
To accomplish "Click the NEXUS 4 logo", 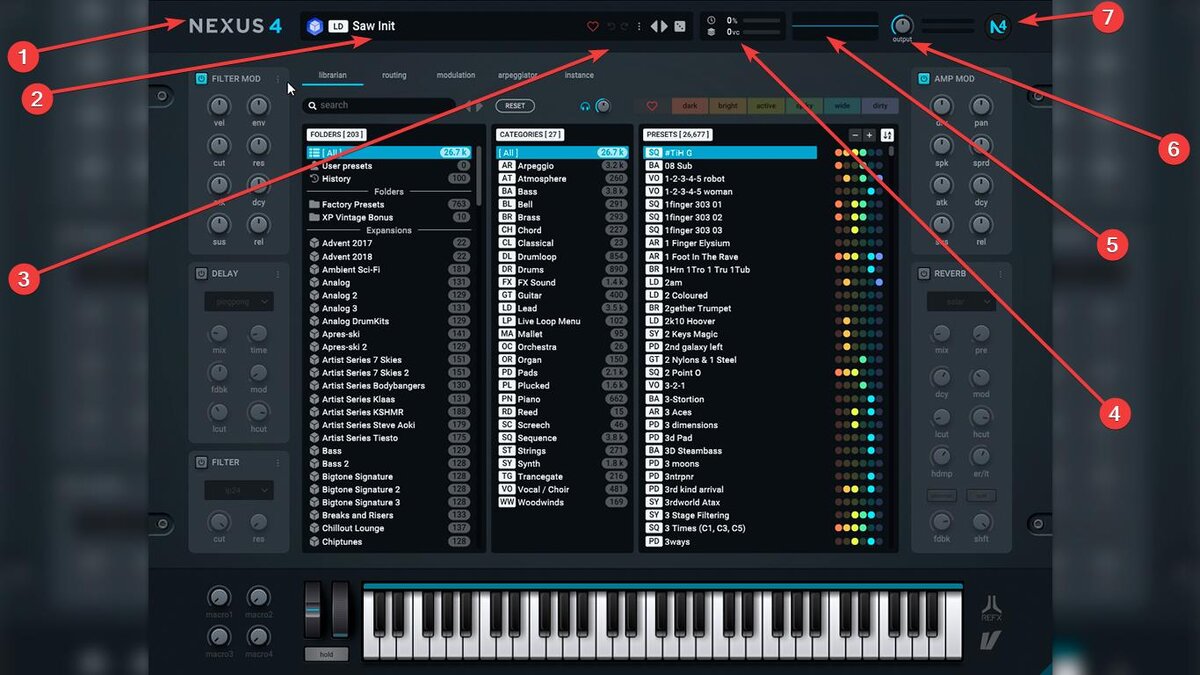I will pos(235,25).
